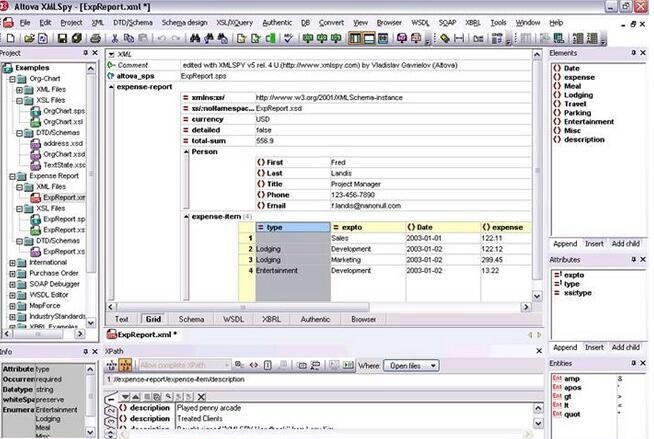The width and height of the screenshot is (654, 439).
Task: Open the File menu
Action: click(25, 23)
